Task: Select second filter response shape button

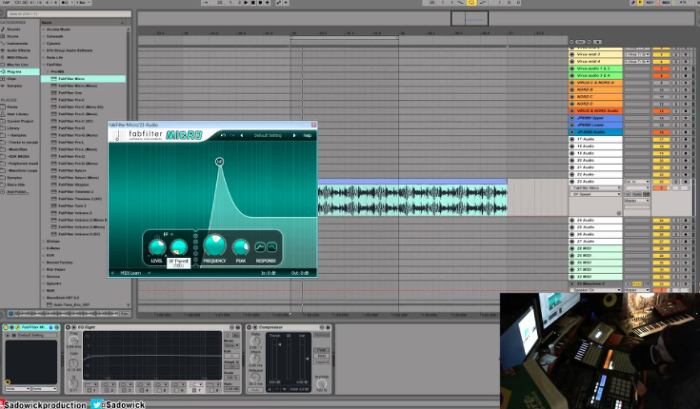Action: pyautogui.click(x=271, y=247)
